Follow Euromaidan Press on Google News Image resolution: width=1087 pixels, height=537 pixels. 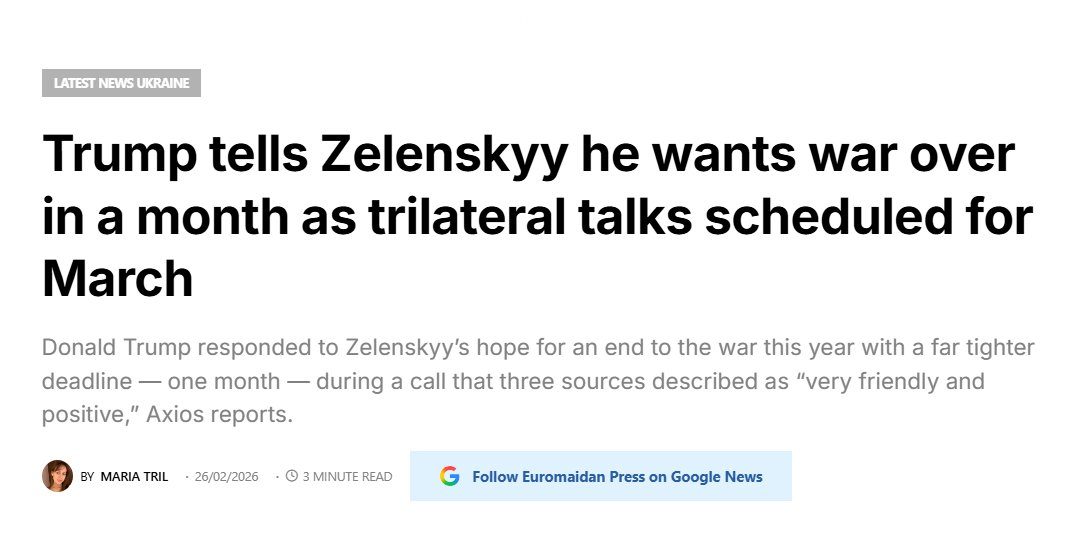click(x=617, y=476)
